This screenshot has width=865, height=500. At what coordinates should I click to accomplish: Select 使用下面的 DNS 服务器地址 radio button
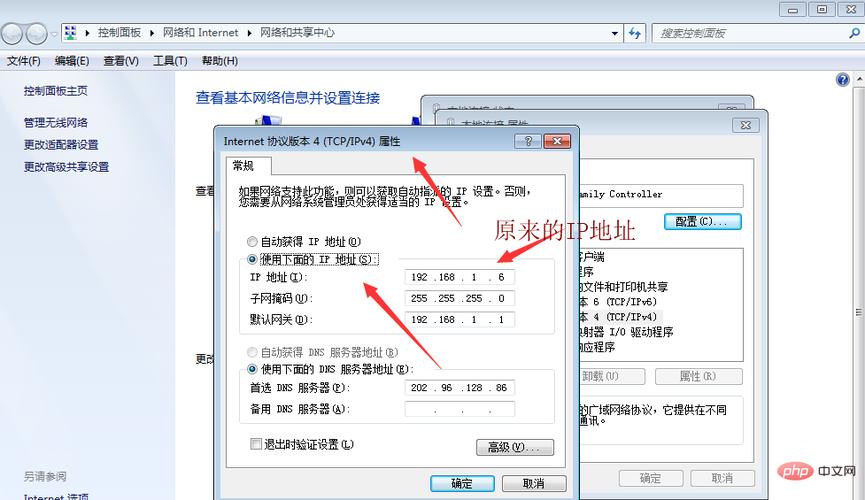251,369
